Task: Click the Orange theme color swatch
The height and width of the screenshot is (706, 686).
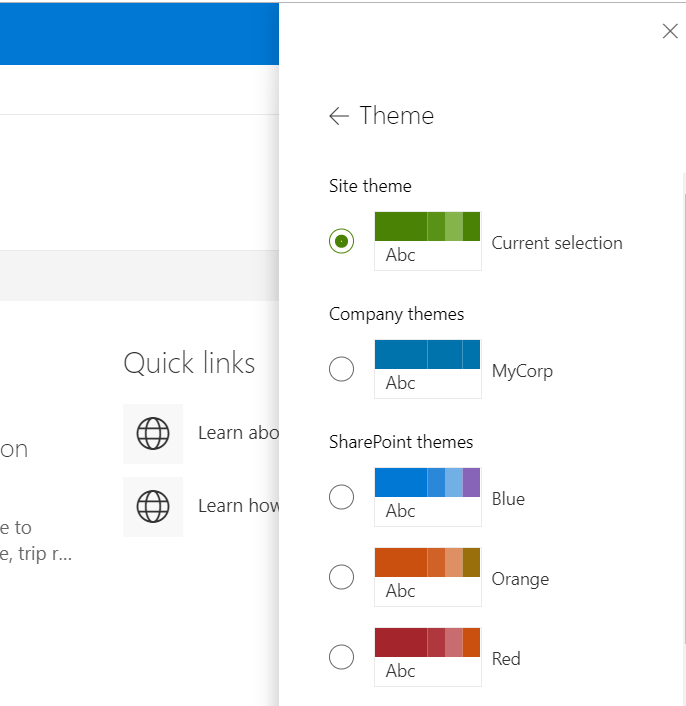Action: [428, 577]
